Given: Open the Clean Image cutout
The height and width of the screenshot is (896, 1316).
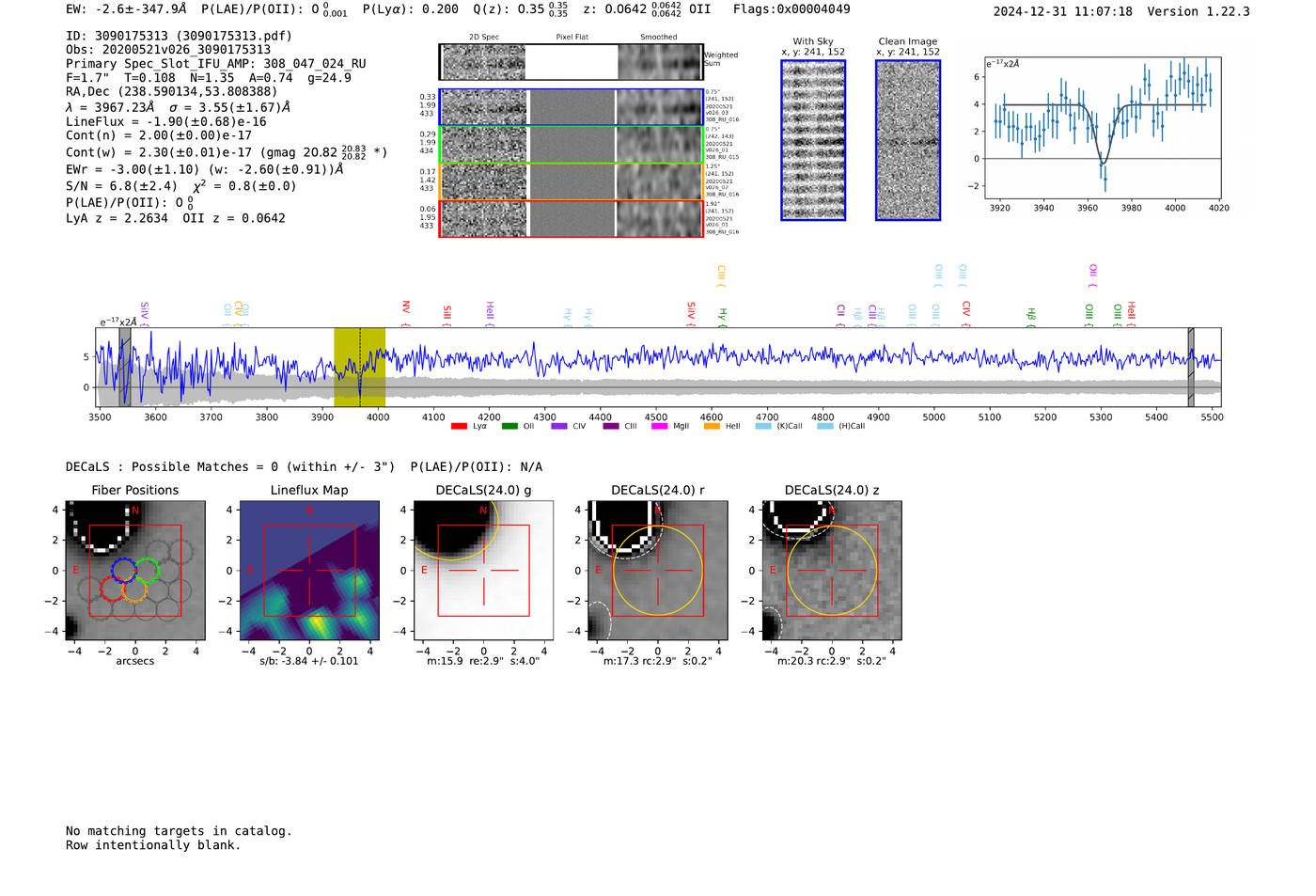Looking at the screenshot, I should pos(907,140).
